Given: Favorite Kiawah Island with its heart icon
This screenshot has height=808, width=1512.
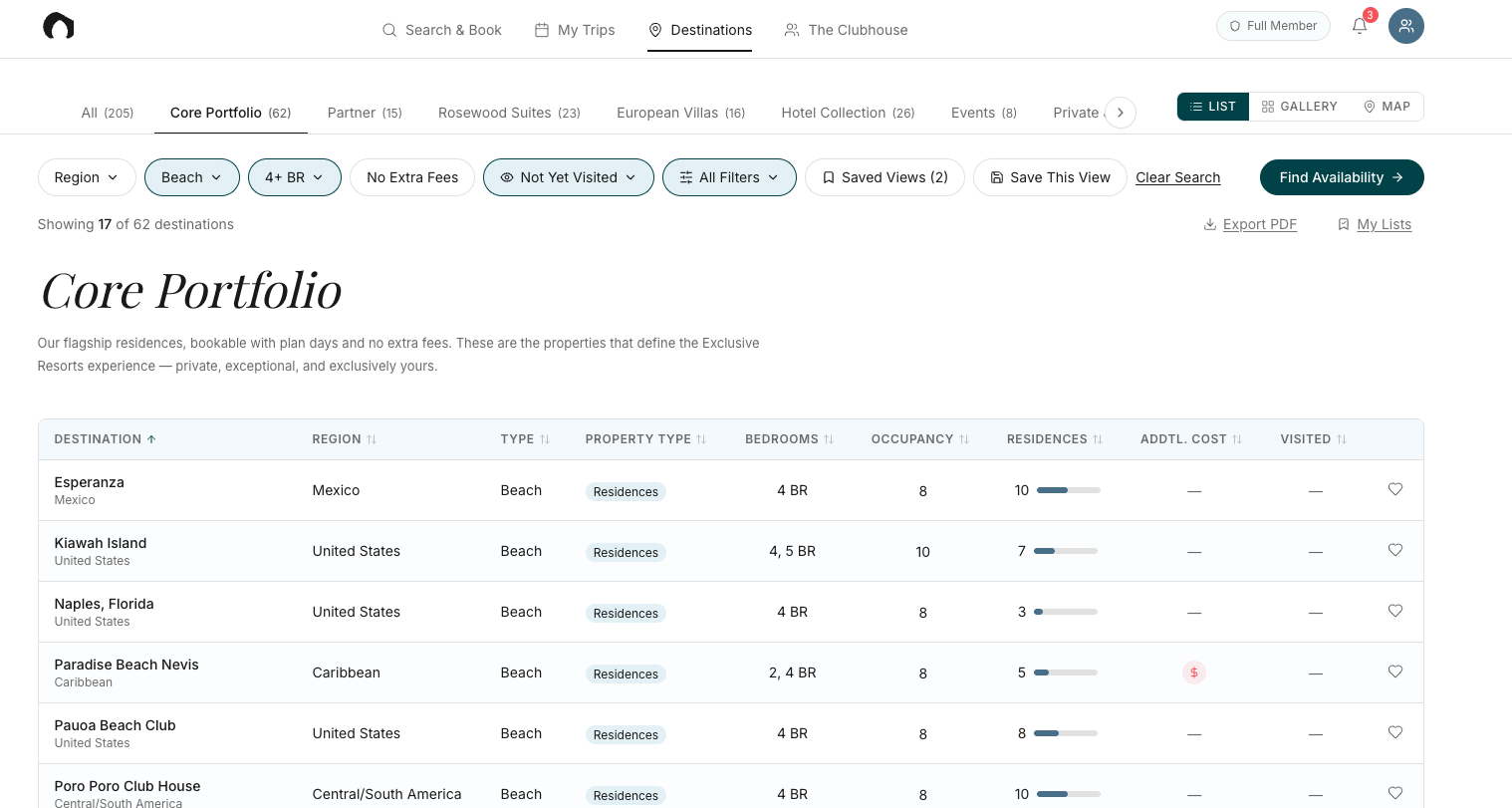Looking at the screenshot, I should (x=1395, y=550).
